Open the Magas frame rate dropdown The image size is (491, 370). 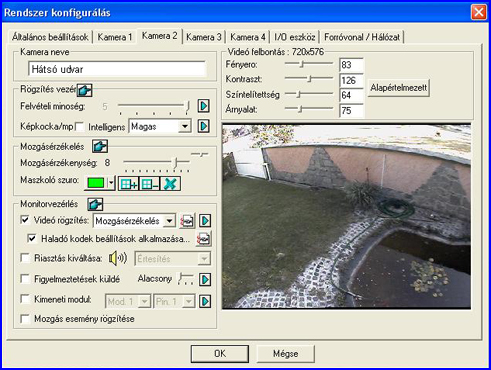pos(184,127)
